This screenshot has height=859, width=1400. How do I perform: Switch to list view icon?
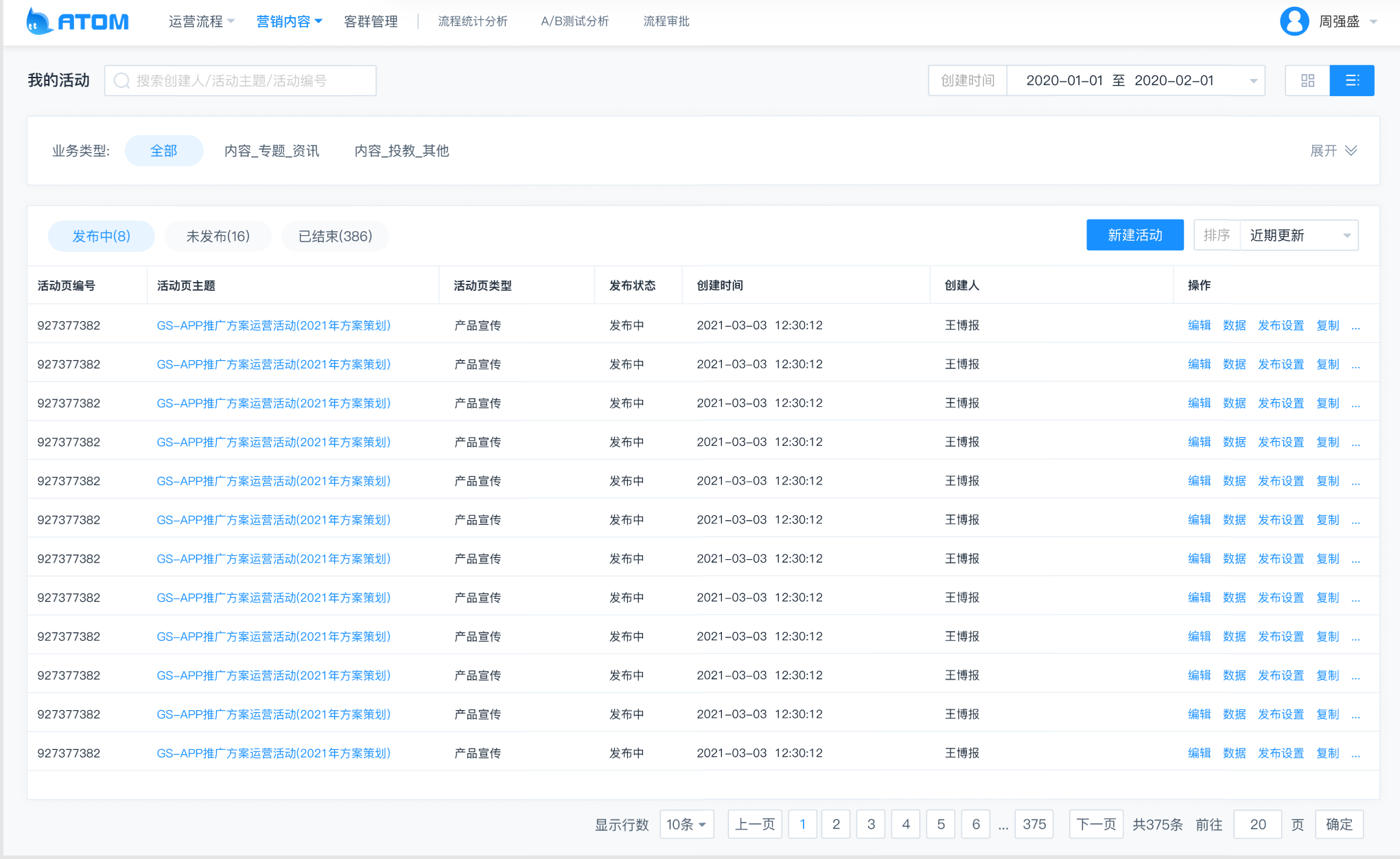(1352, 80)
